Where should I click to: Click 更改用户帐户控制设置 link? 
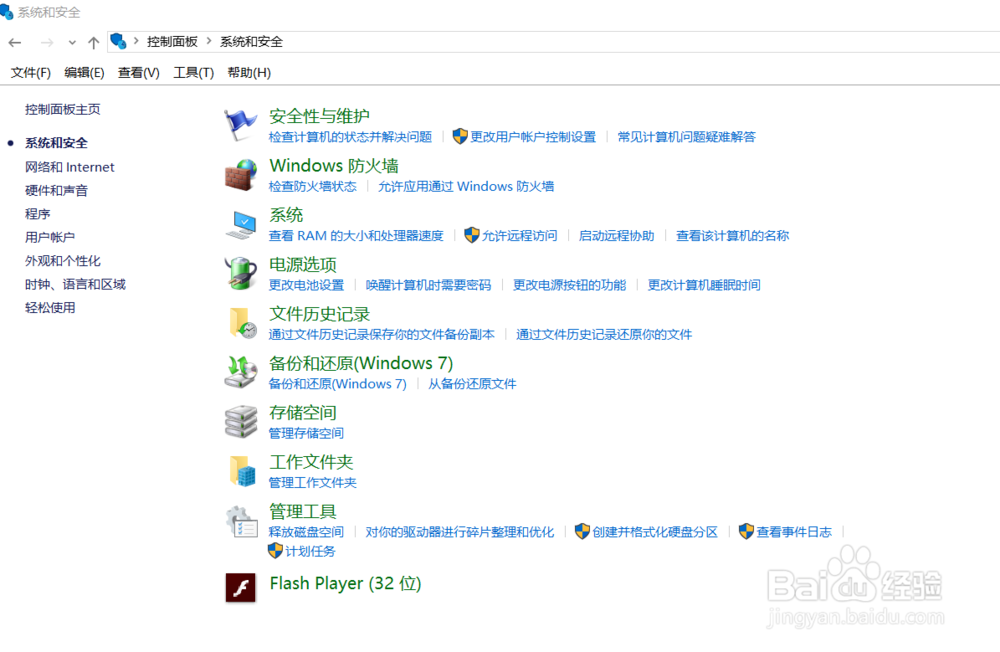click(533, 137)
